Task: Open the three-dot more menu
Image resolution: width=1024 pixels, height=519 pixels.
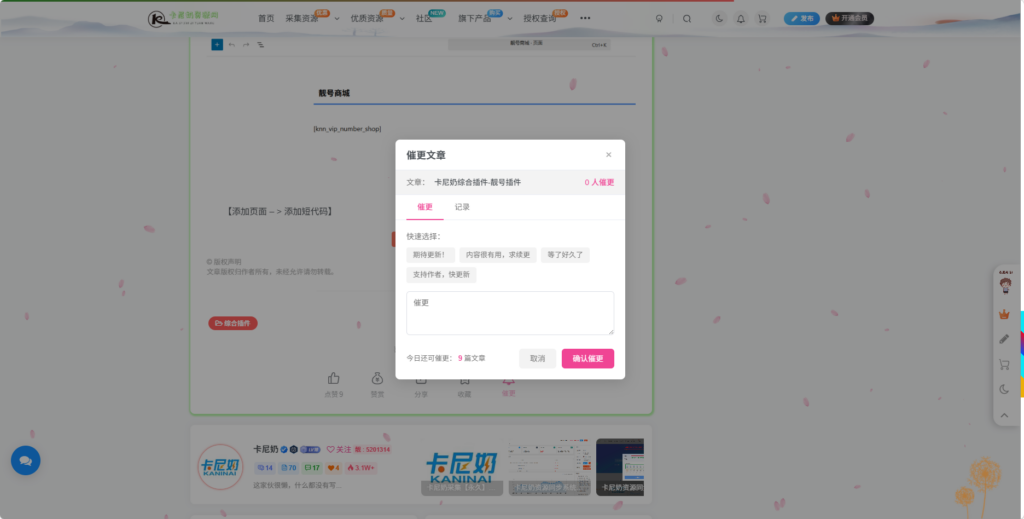Action: tap(585, 18)
